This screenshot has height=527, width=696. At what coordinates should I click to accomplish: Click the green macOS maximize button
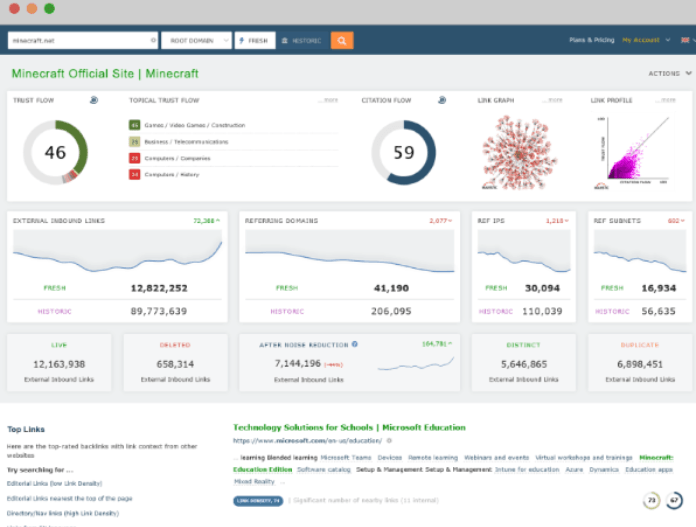point(49,8)
